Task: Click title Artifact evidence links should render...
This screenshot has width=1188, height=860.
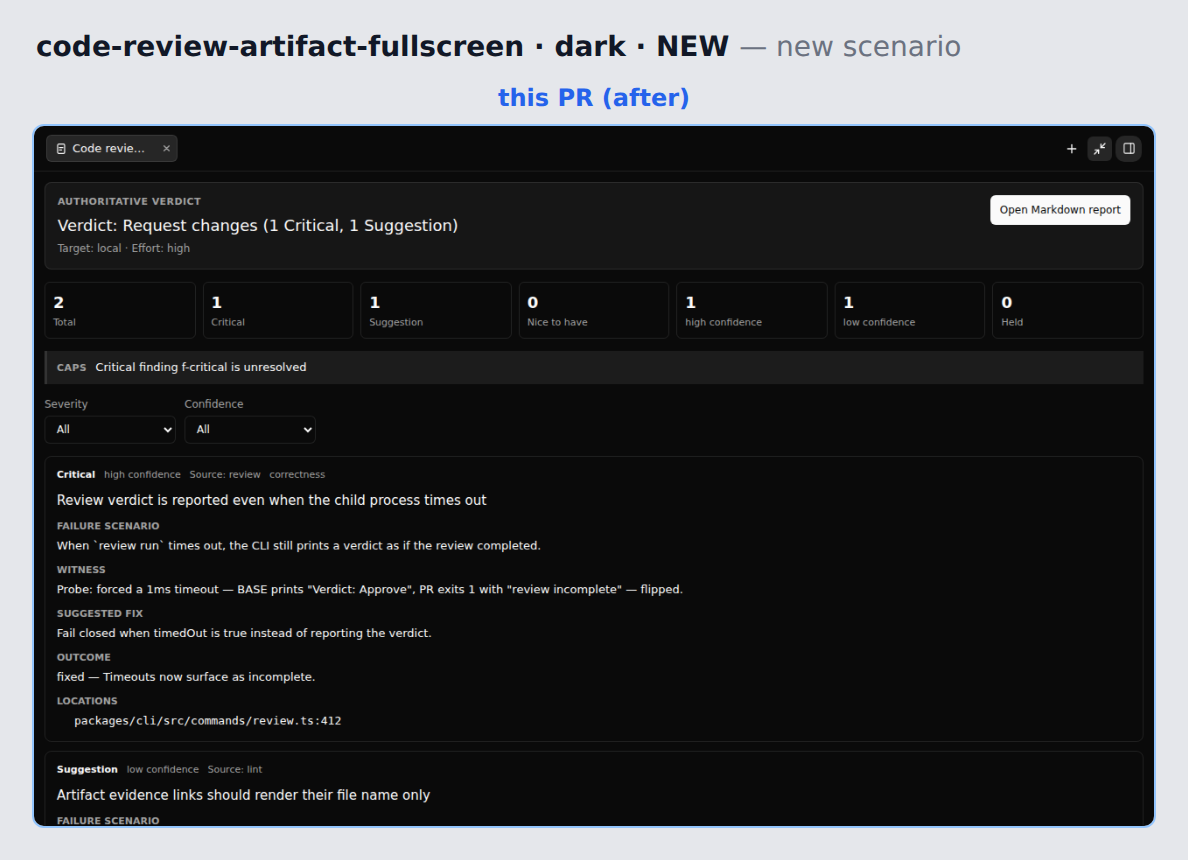Action: tap(243, 795)
